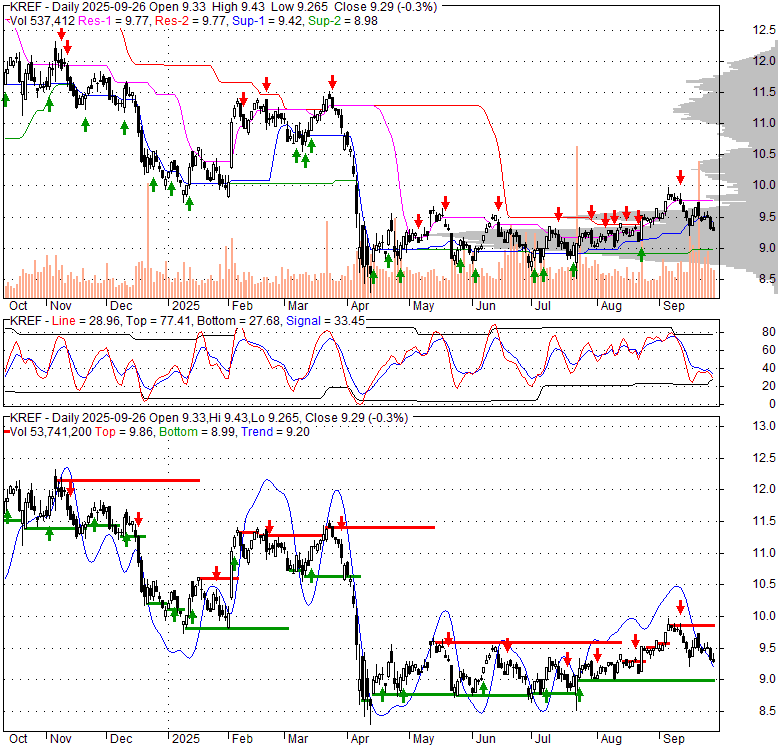Click the 60 level on the oscillator axis
Image resolution: width=780 pixels, height=745 pixels.
769,350
